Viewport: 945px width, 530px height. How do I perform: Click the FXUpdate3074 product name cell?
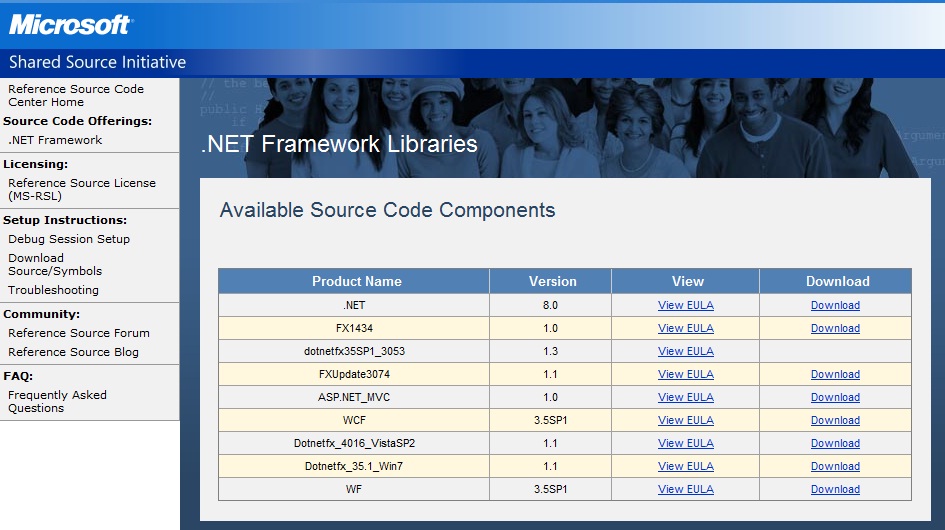click(354, 374)
